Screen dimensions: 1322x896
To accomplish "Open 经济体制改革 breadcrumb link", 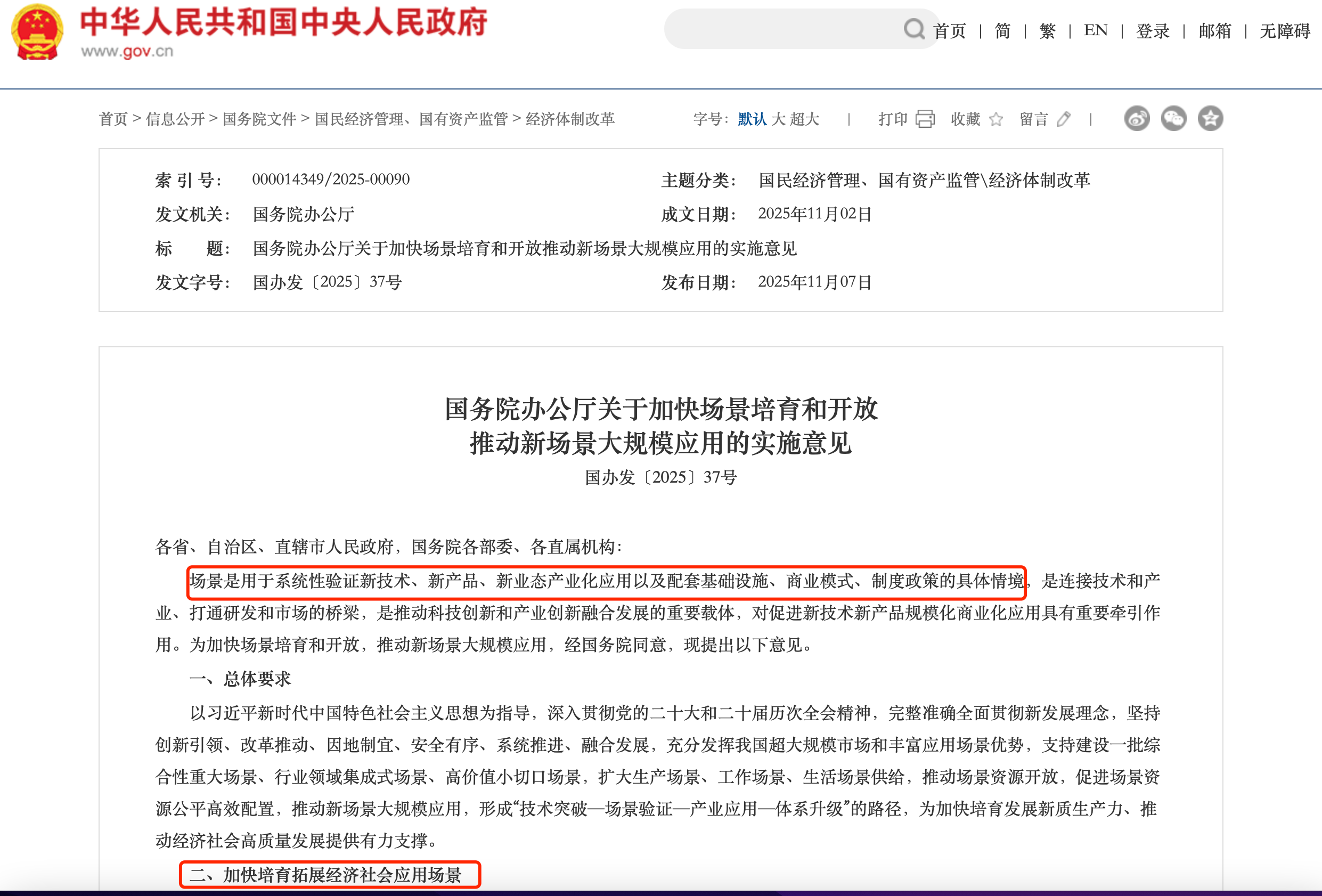I will pos(570,119).
